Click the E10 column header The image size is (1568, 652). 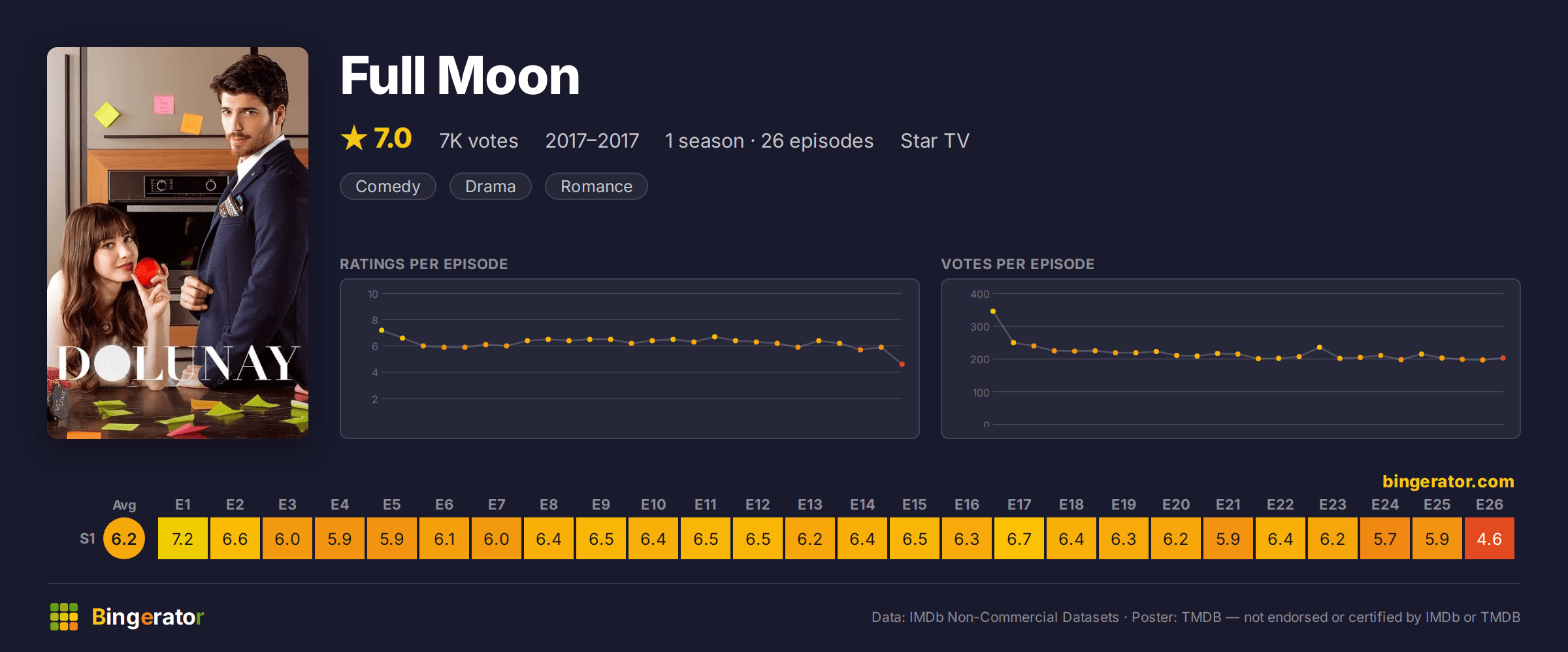(653, 504)
